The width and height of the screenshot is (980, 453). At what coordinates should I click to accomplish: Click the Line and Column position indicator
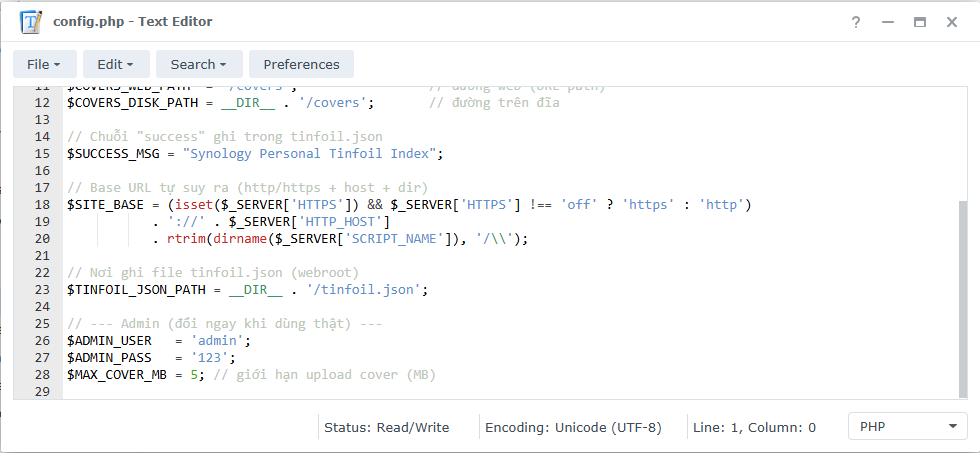(x=754, y=427)
